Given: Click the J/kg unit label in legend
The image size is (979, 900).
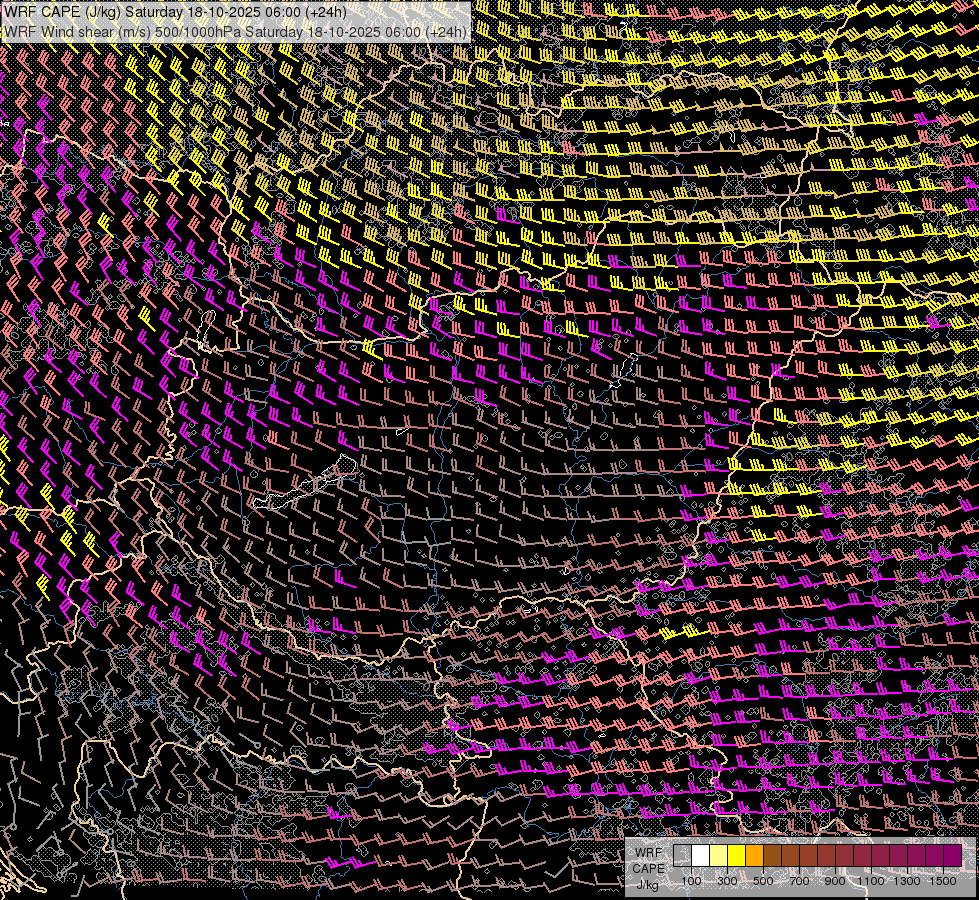Looking at the screenshot, I should point(648,883).
